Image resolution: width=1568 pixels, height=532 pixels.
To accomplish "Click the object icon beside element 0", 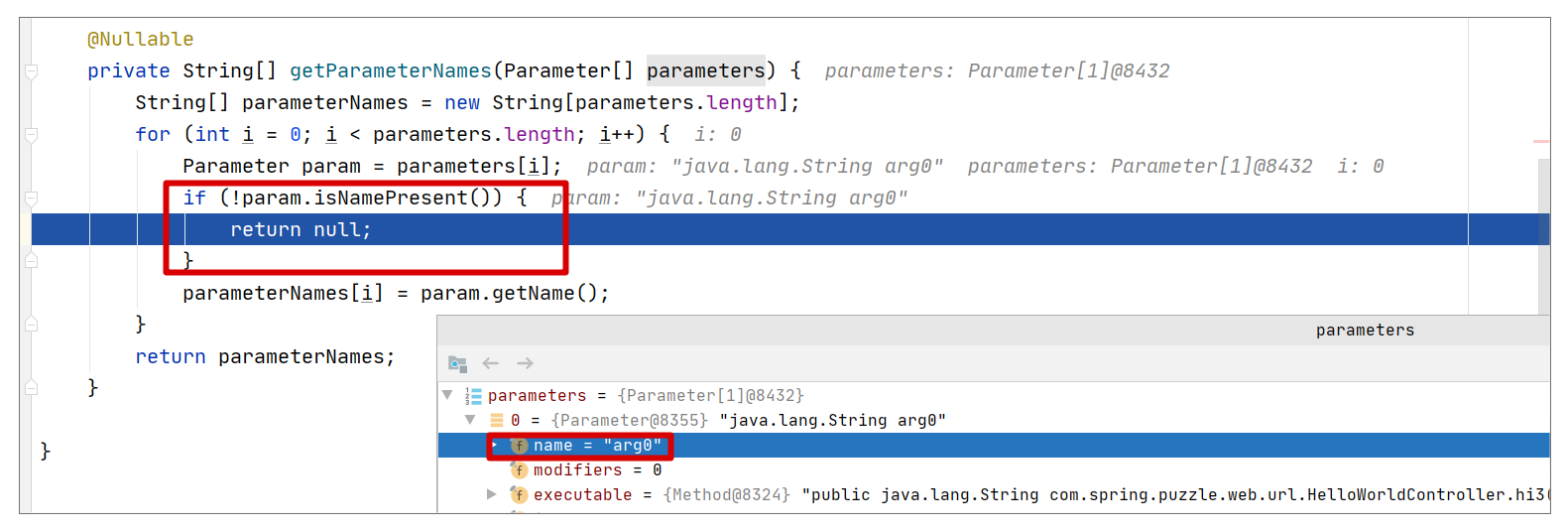I will tap(497, 421).
